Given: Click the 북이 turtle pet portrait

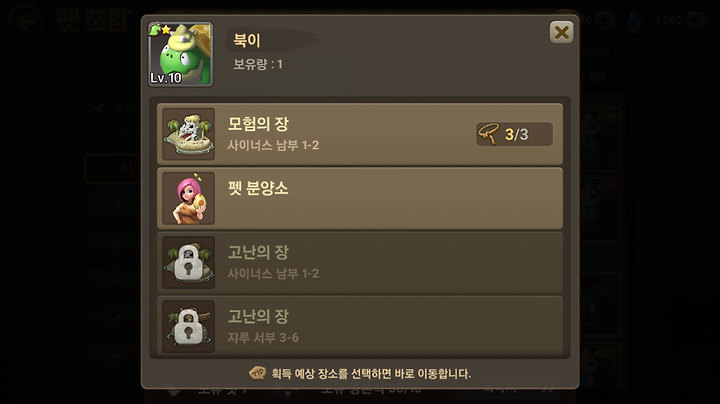Looking at the screenshot, I should click(x=180, y=54).
